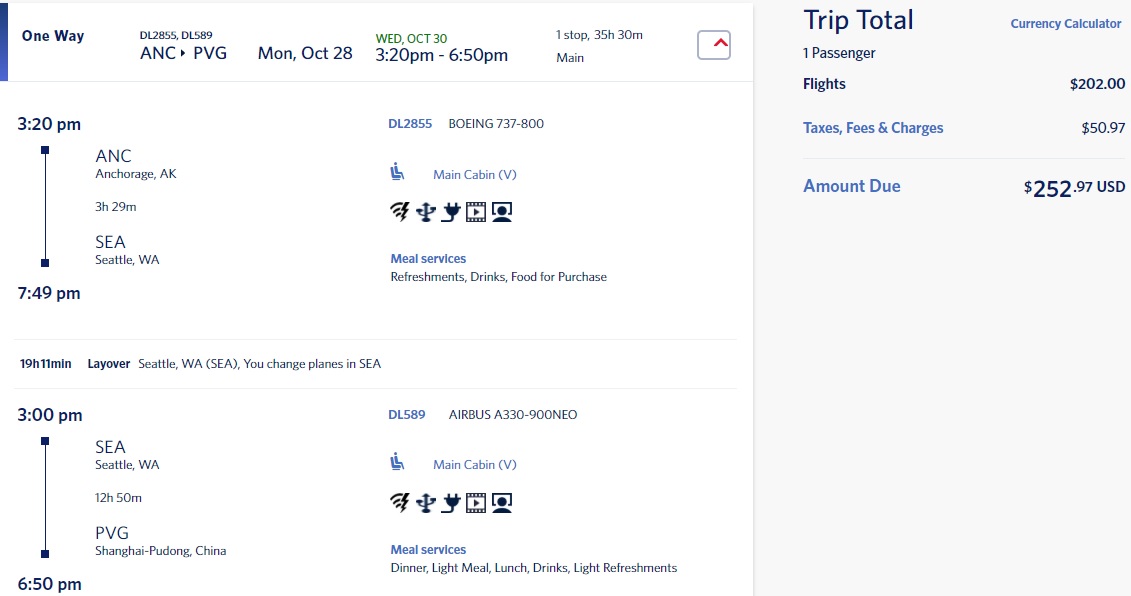Click the USB port icon for DL589
The image size is (1131, 596).
click(426, 502)
